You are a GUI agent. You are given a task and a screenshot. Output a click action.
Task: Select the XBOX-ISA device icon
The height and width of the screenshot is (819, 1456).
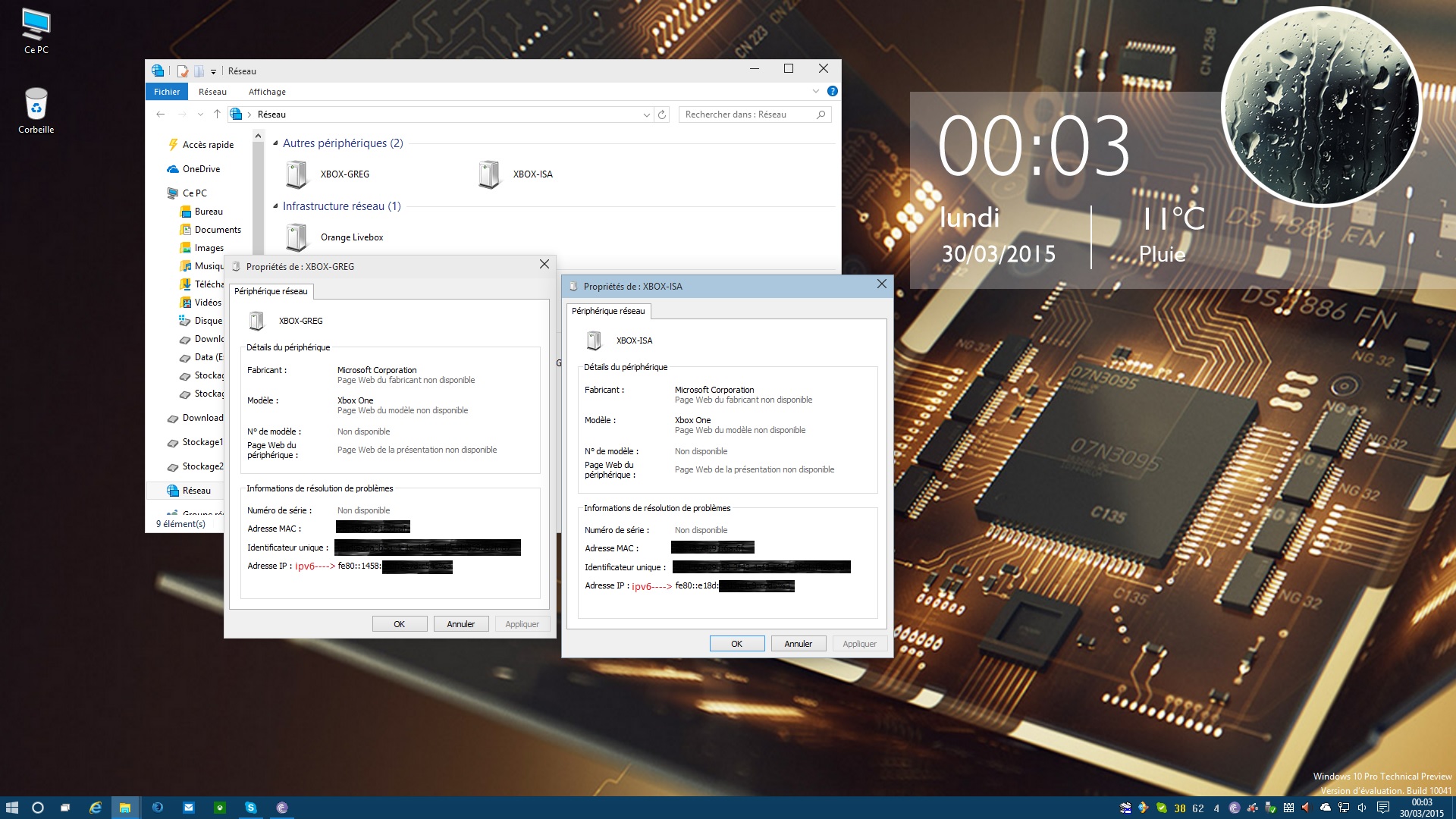489,174
